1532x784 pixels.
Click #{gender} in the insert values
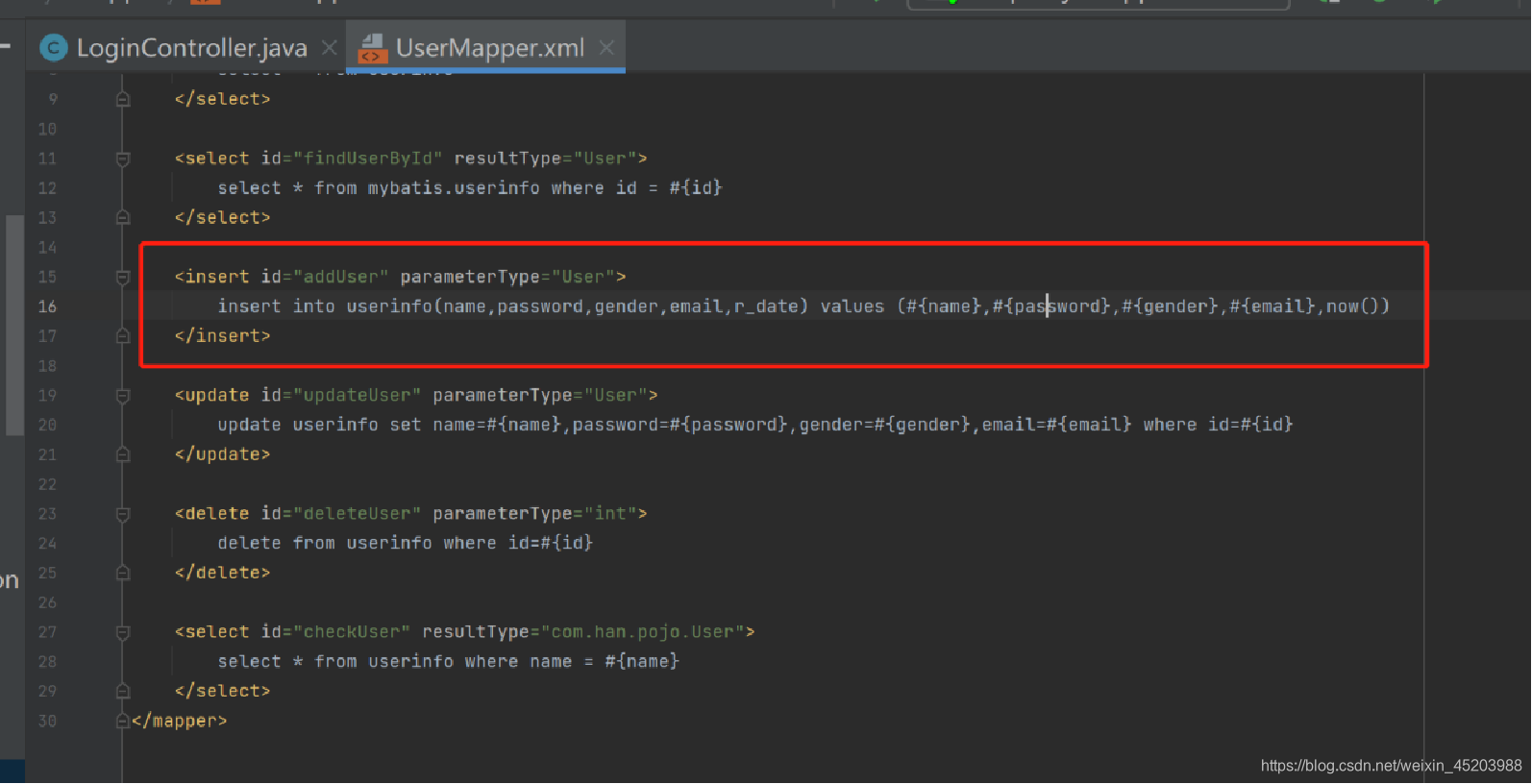pos(1171,306)
